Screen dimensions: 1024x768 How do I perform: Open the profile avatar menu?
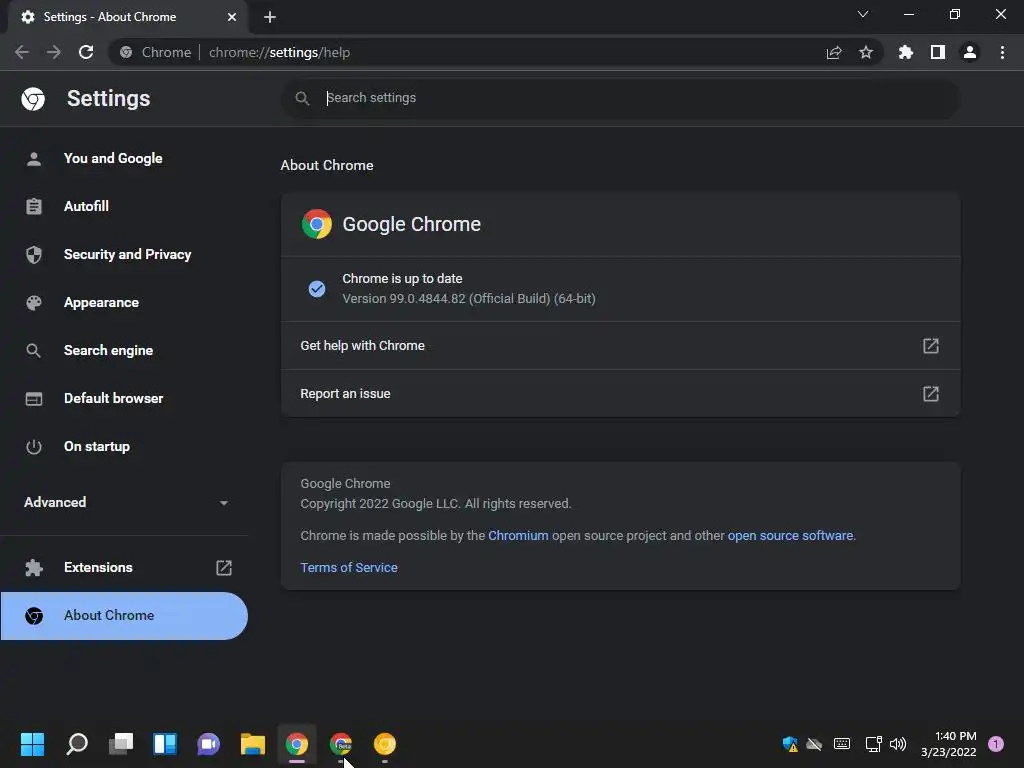pyautogui.click(x=970, y=52)
